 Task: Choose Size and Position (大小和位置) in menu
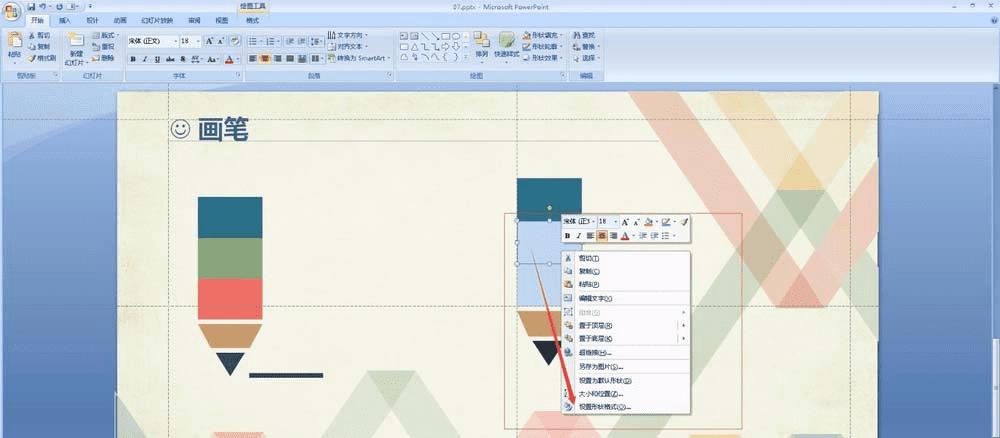626,394
